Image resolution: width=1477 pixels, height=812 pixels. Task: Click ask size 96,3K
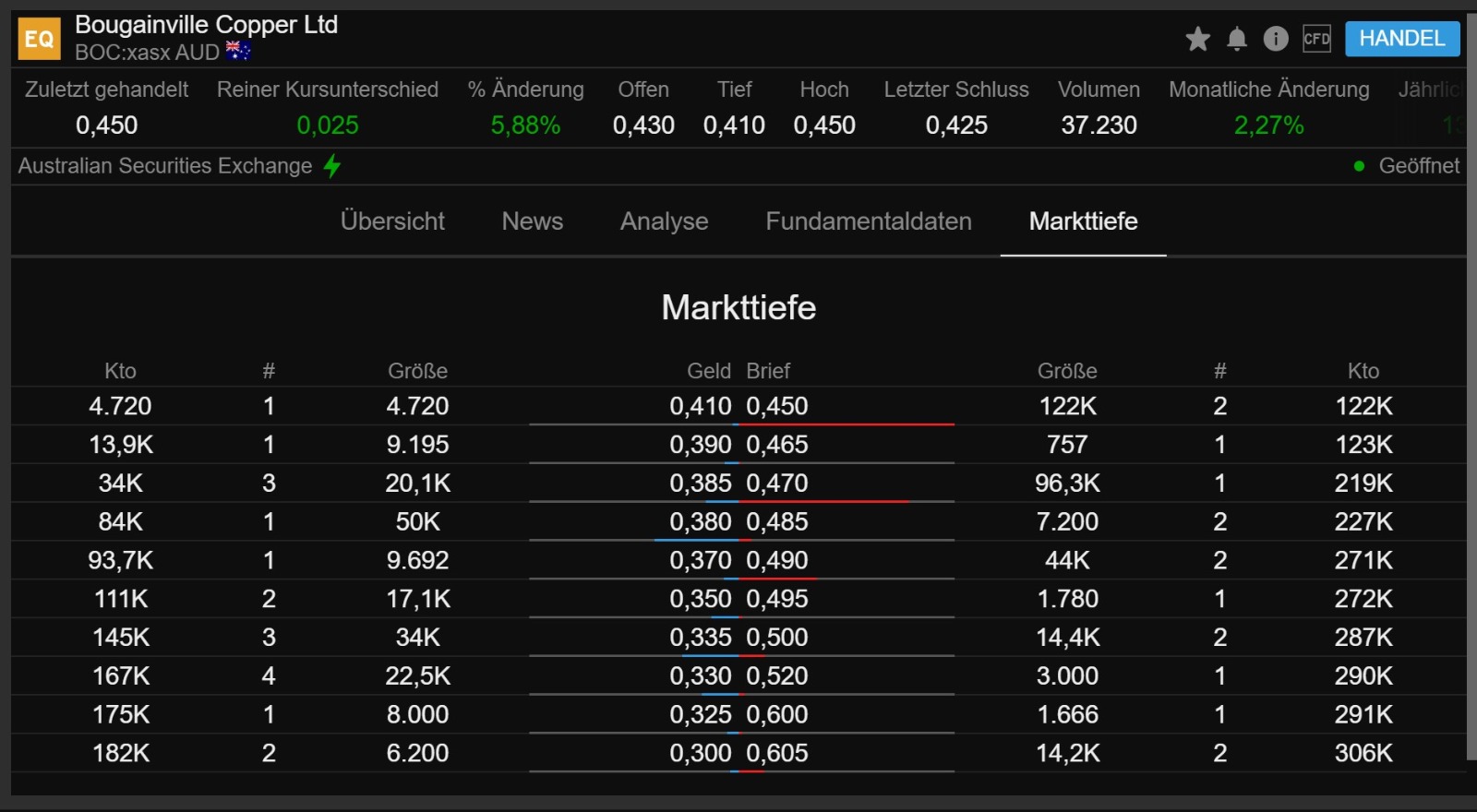[1067, 484]
